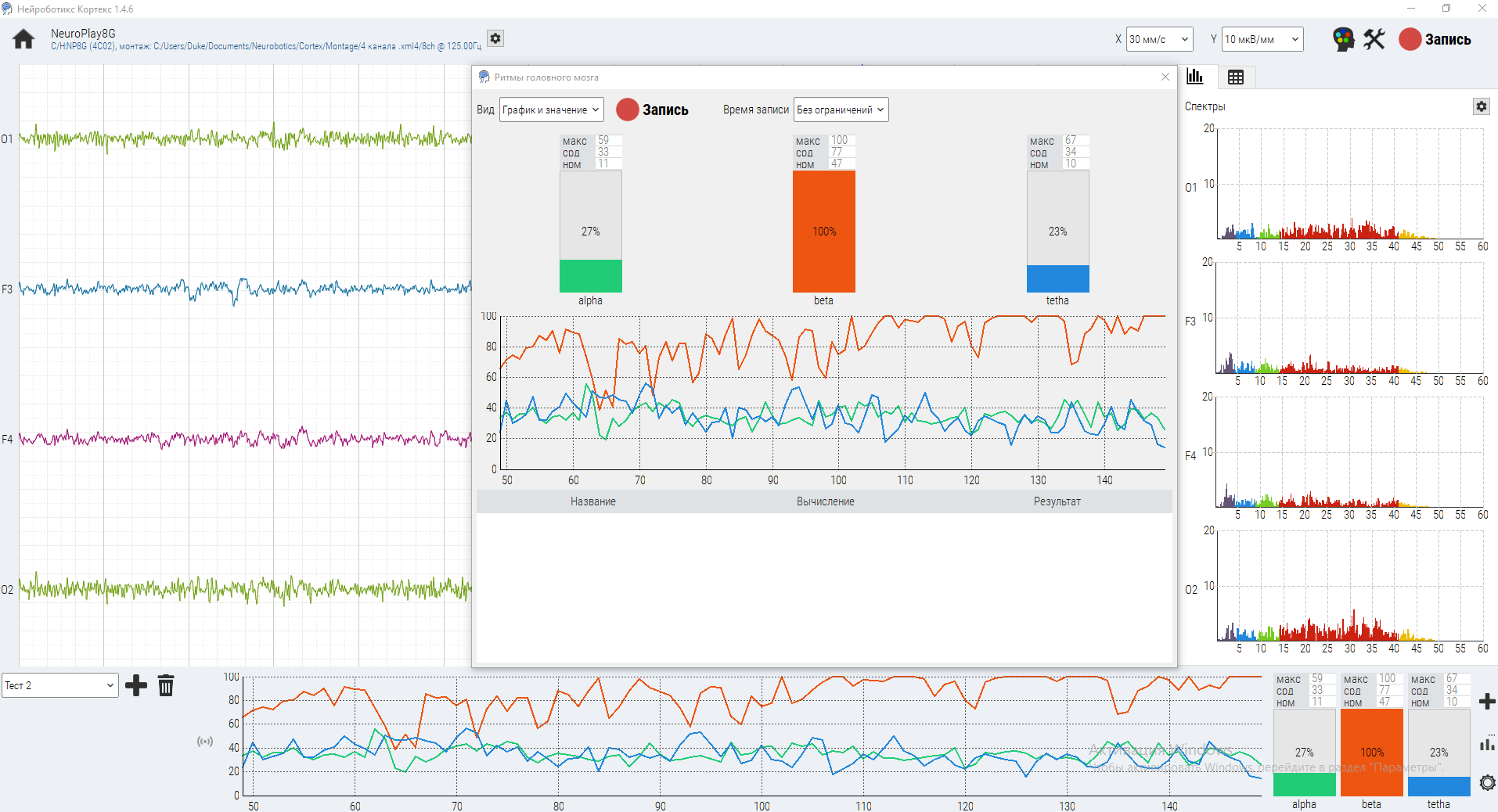This screenshot has height=812, width=1498.
Task: Click beta макс value 100 in dialog
Action: [842, 141]
